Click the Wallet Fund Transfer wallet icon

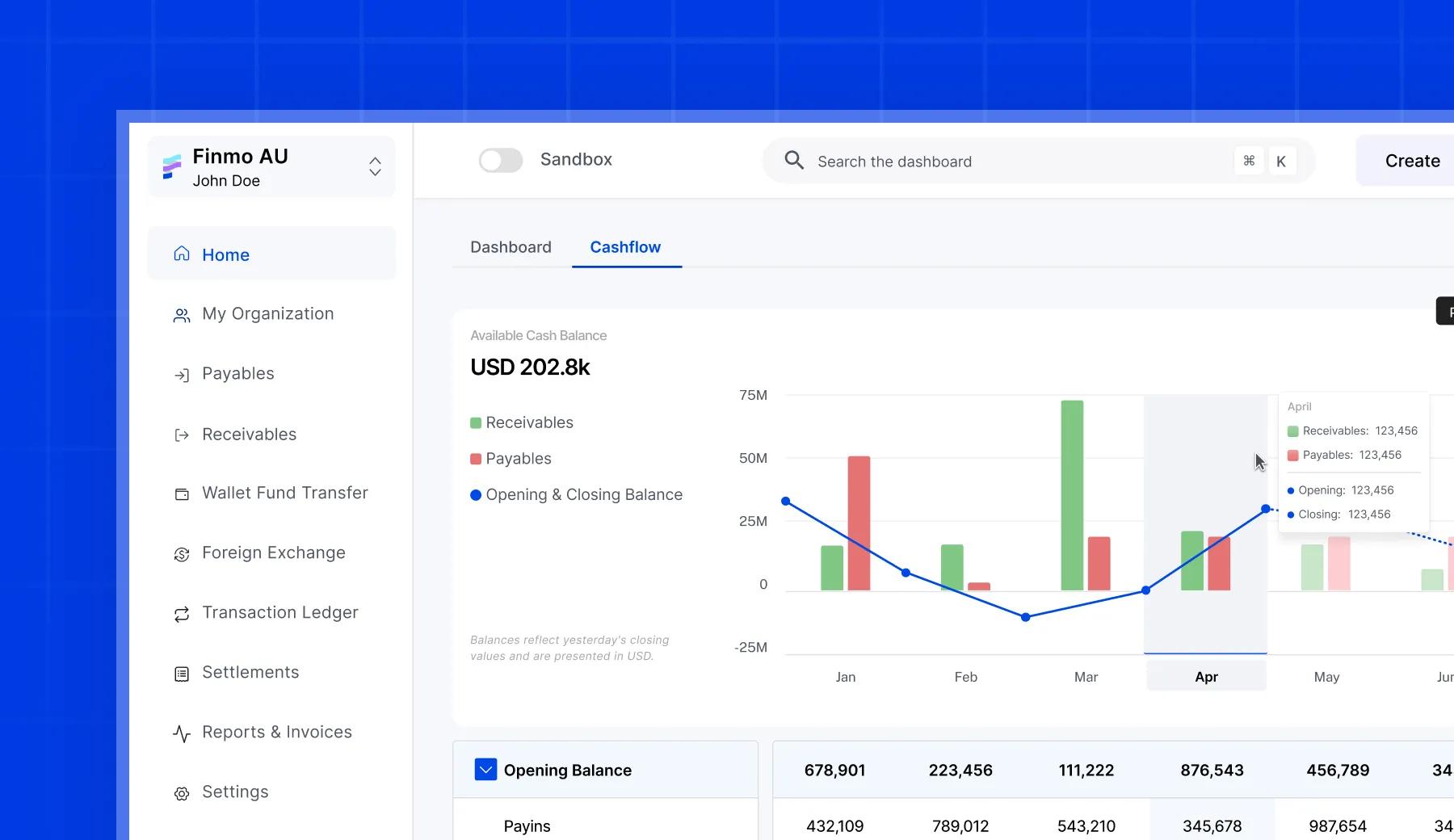(182, 494)
